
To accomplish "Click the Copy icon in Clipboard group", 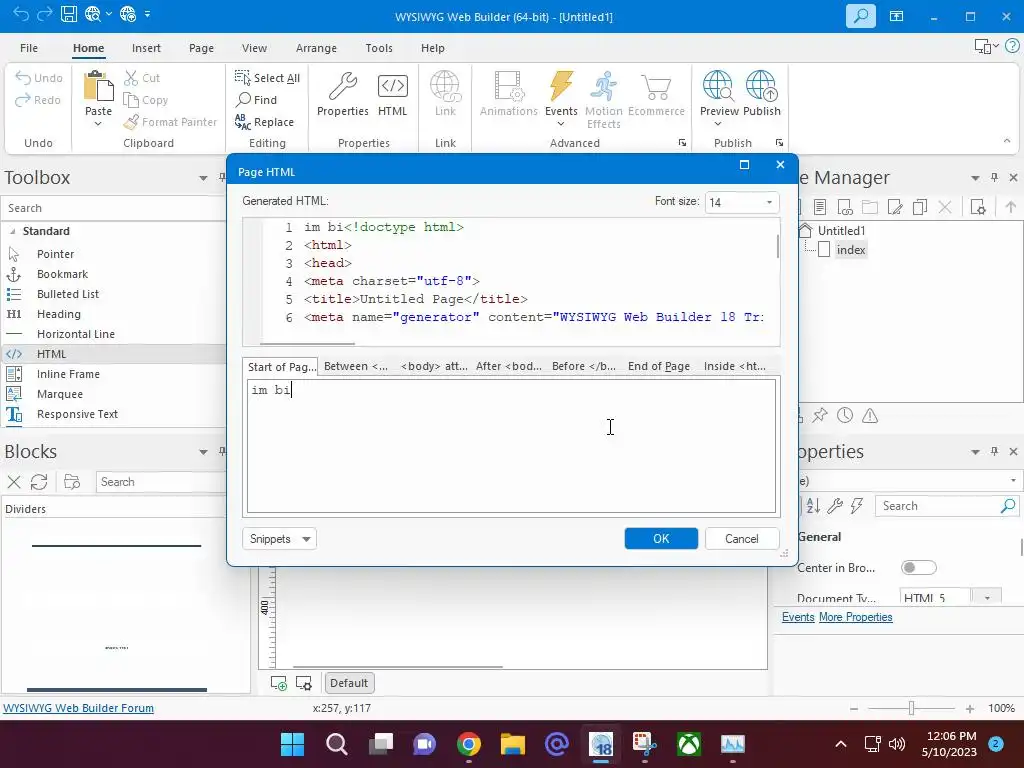I will tap(131, 100).
